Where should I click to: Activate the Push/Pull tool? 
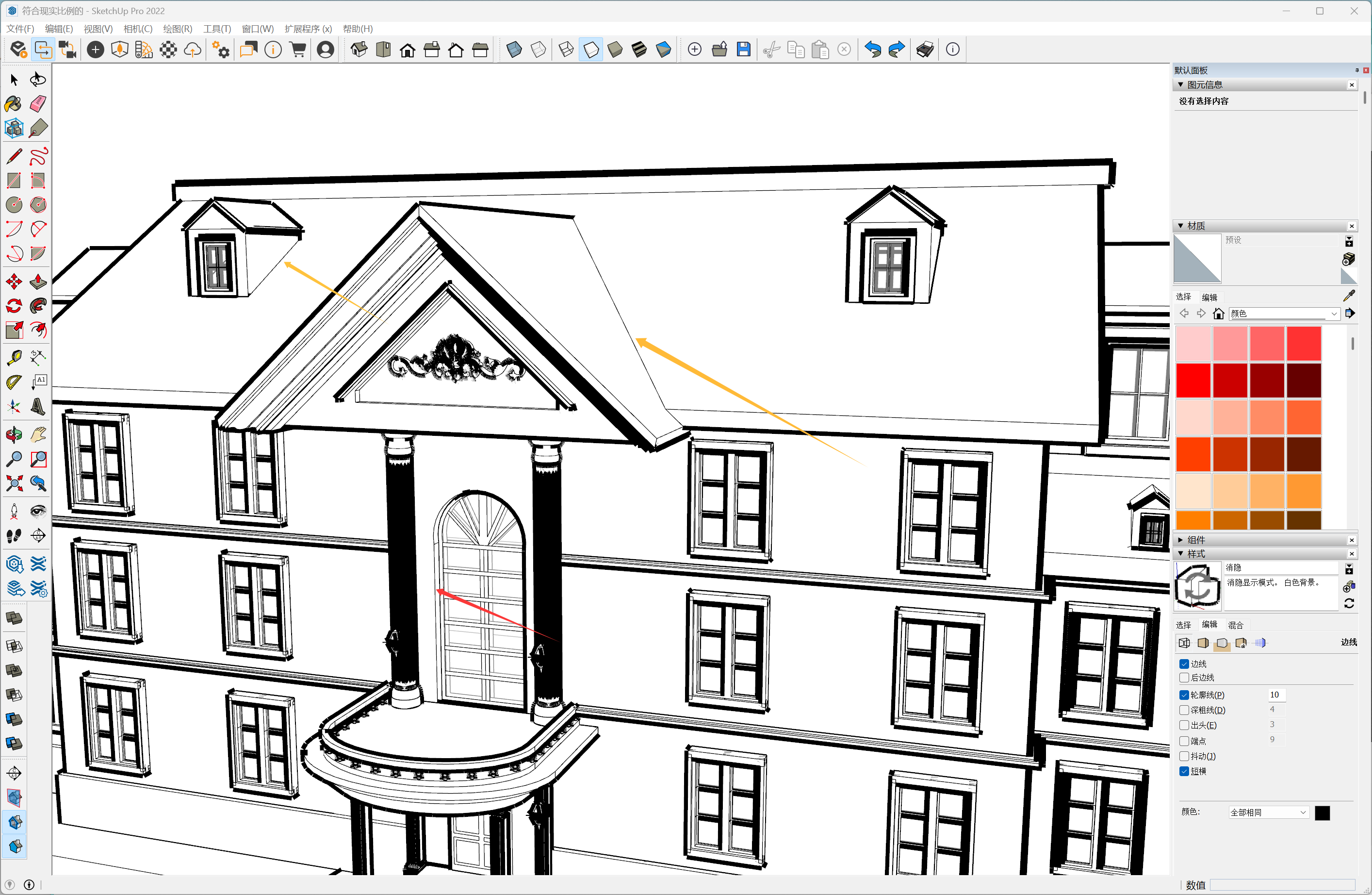coord(38,282)
